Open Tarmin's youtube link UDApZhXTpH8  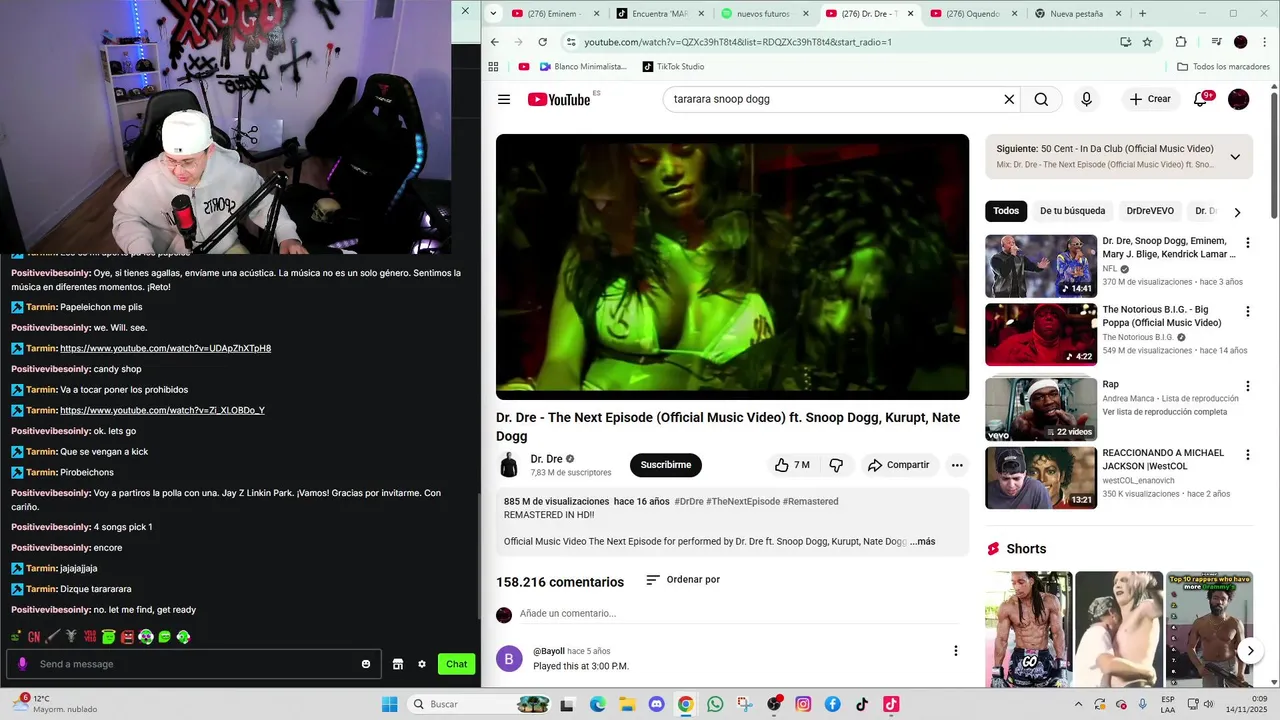pyautogui.click(x=165, y=348)
